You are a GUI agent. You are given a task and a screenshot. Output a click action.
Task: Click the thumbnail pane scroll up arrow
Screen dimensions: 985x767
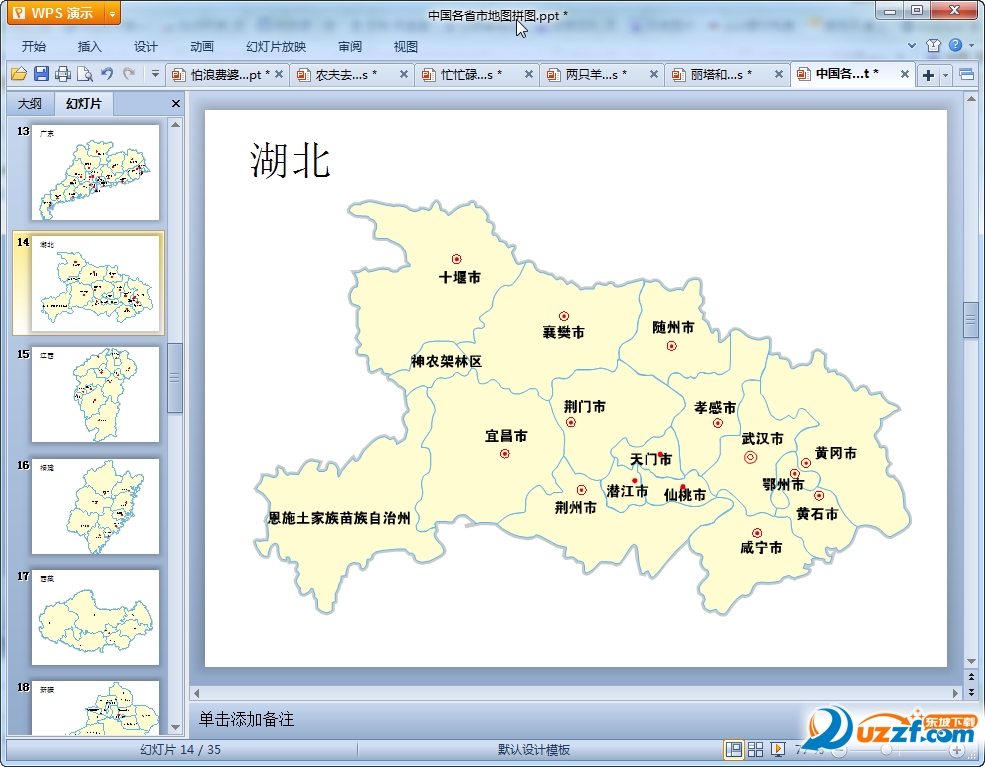[175, 124]
